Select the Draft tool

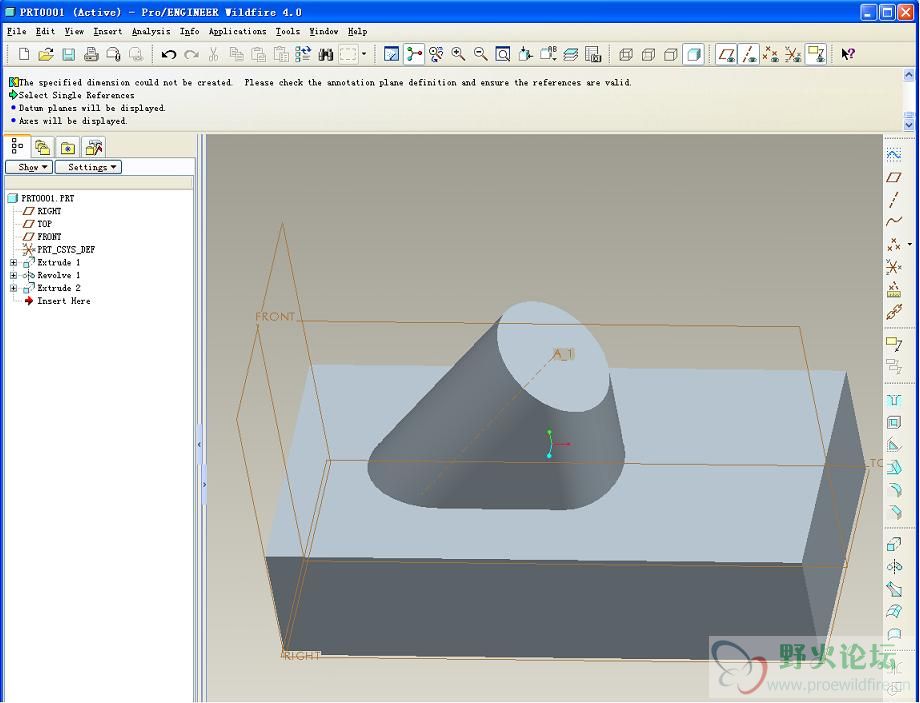(894, 467)
